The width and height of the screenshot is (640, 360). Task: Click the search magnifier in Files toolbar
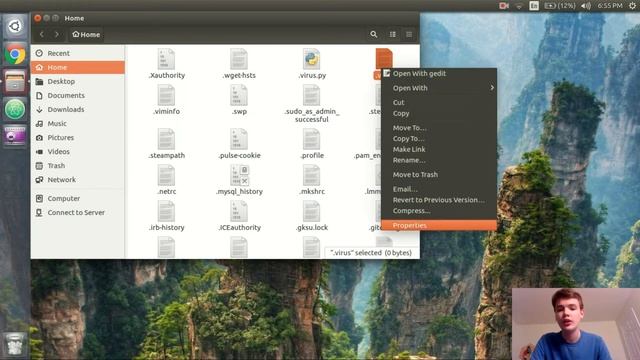(x=373, y=34)
